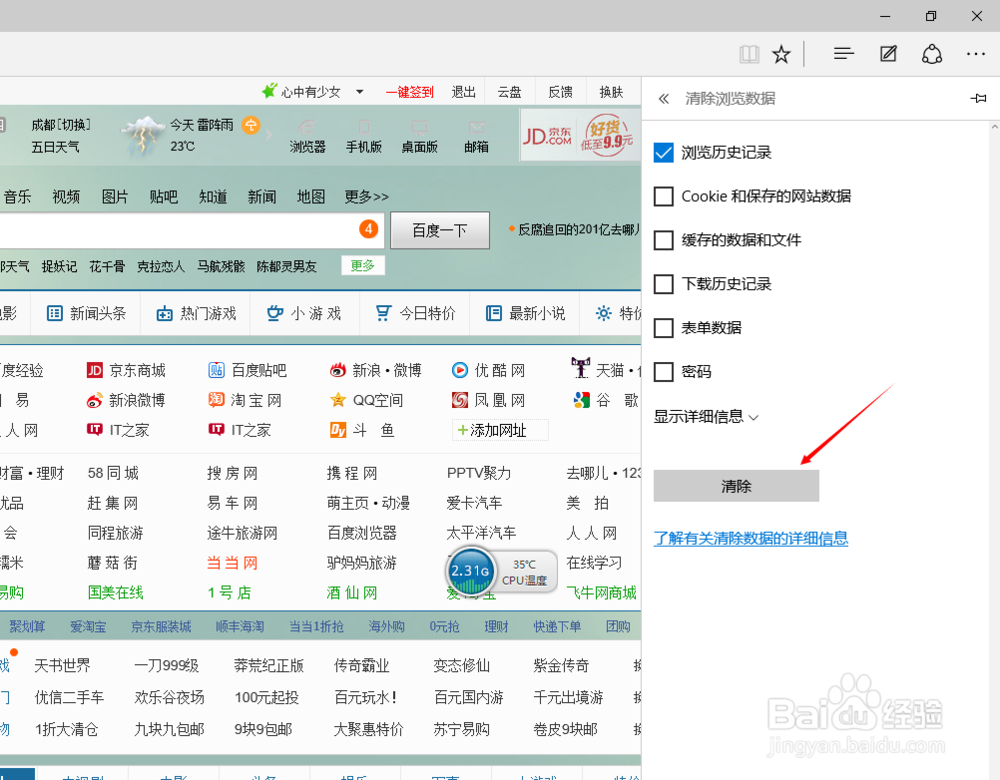Open the 浏览器 browser icon link
The image size is (1000, 780).
pos(307,136)
